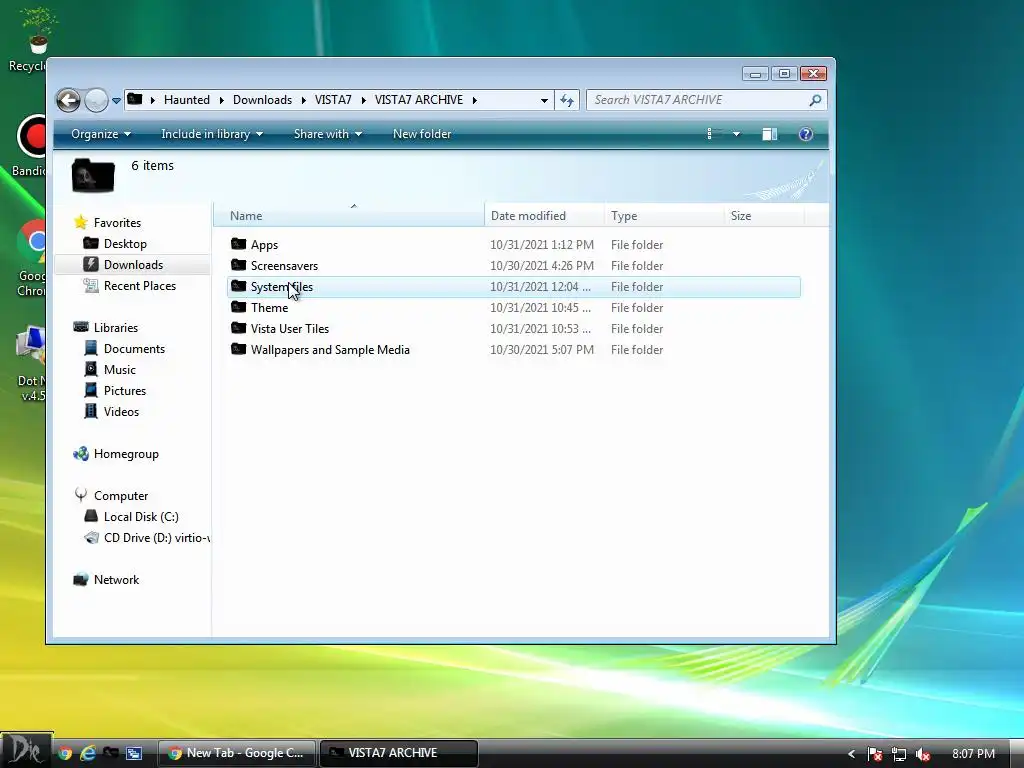Select the Apps folder icon
Screen dimensions: 1024x768
(x=238, y=244)
